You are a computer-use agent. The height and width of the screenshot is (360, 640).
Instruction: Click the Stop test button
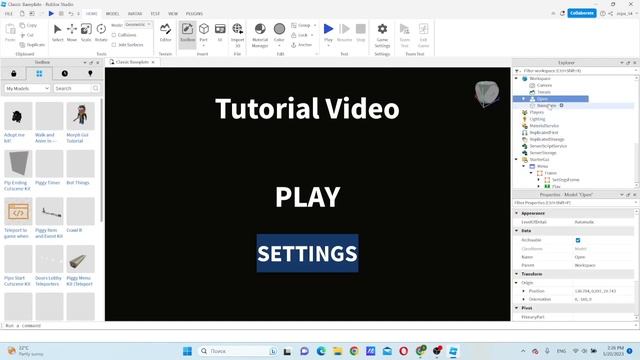361,33
